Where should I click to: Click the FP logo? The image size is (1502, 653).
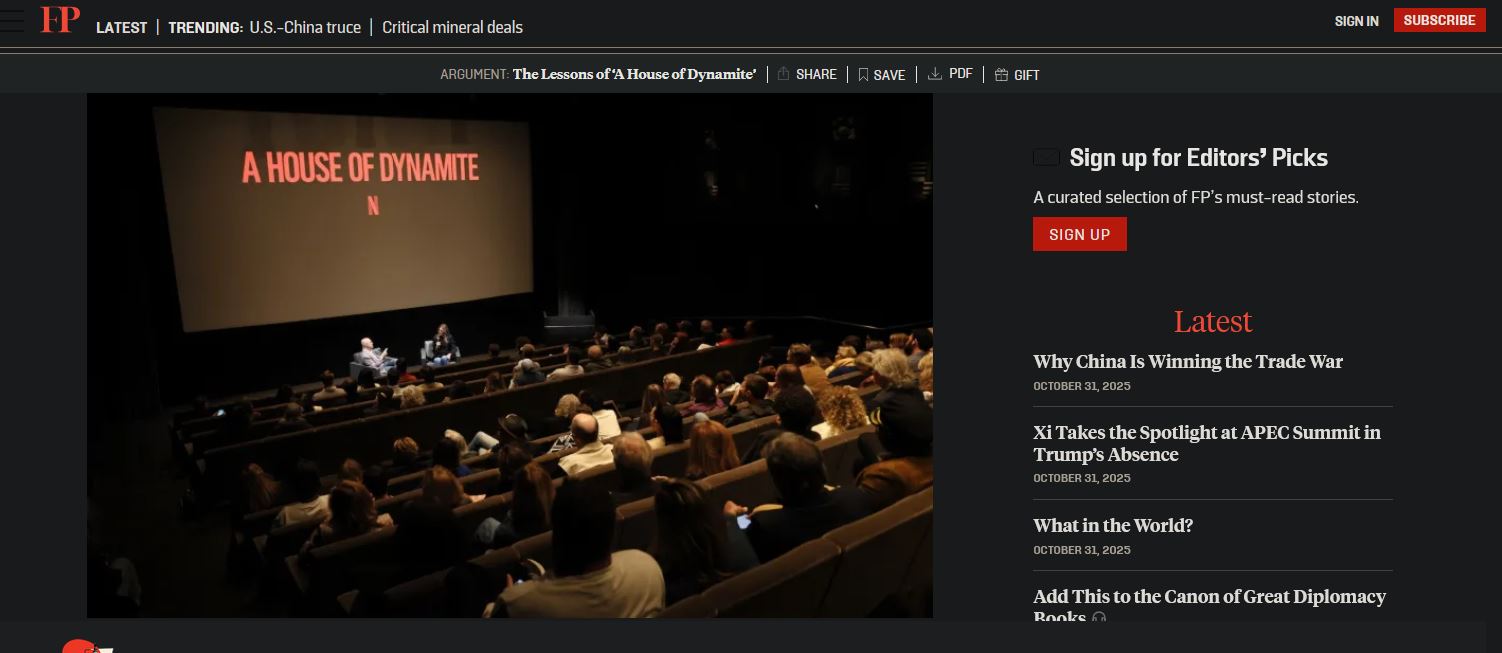60,20
